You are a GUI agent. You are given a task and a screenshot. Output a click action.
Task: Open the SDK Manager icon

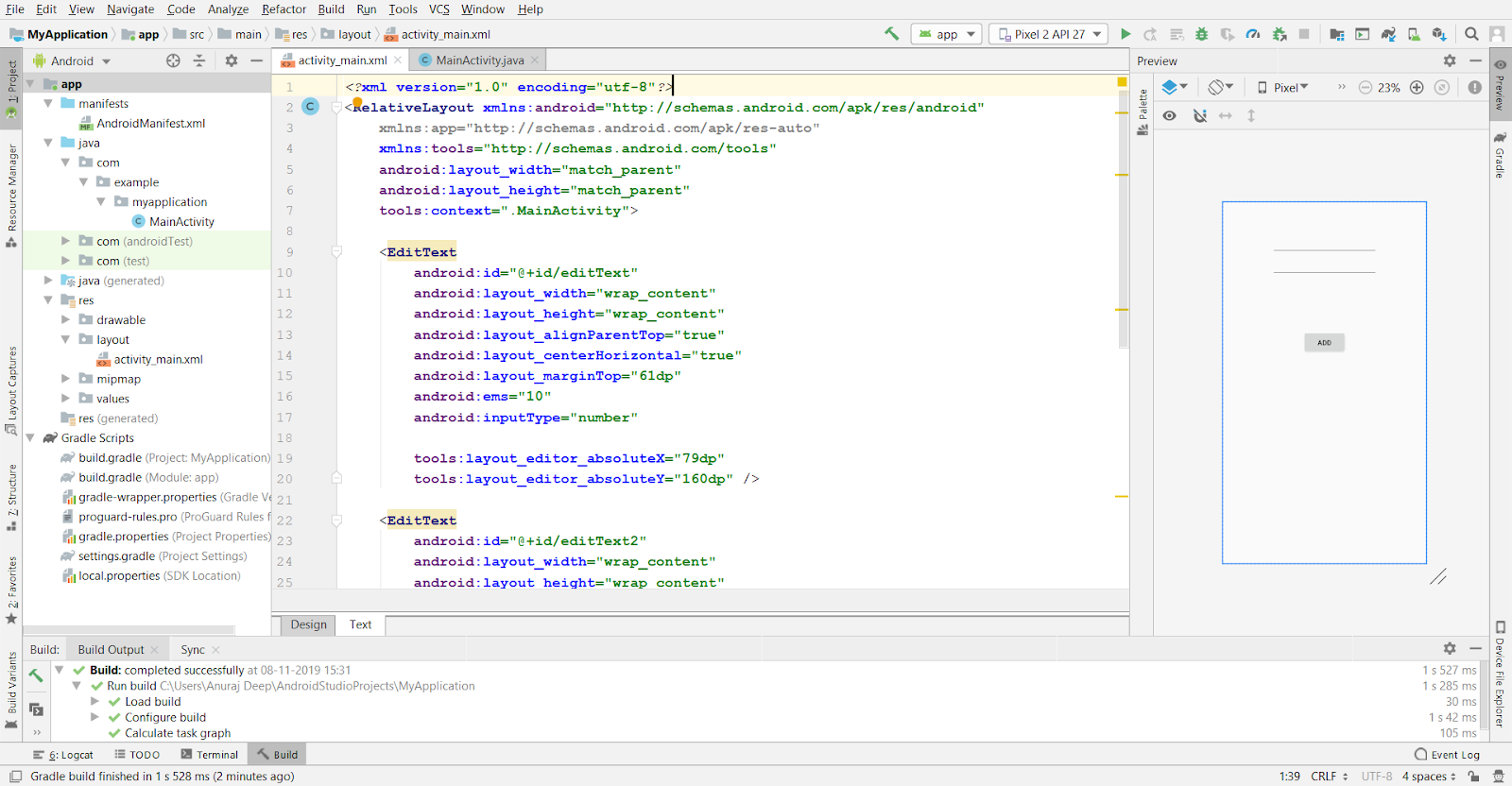[1439, 34]
